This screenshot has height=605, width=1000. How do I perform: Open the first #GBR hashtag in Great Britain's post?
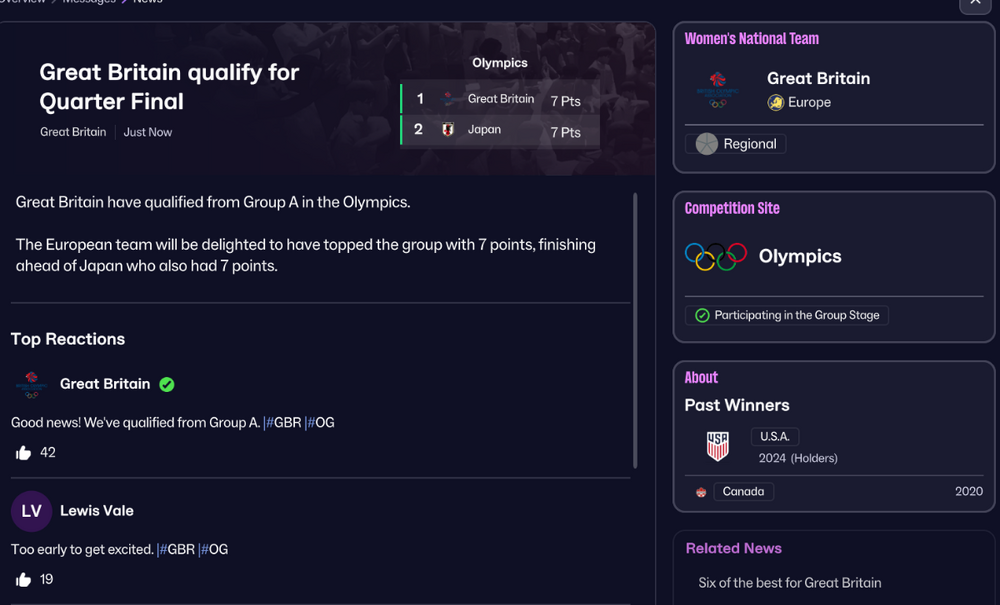283,423
